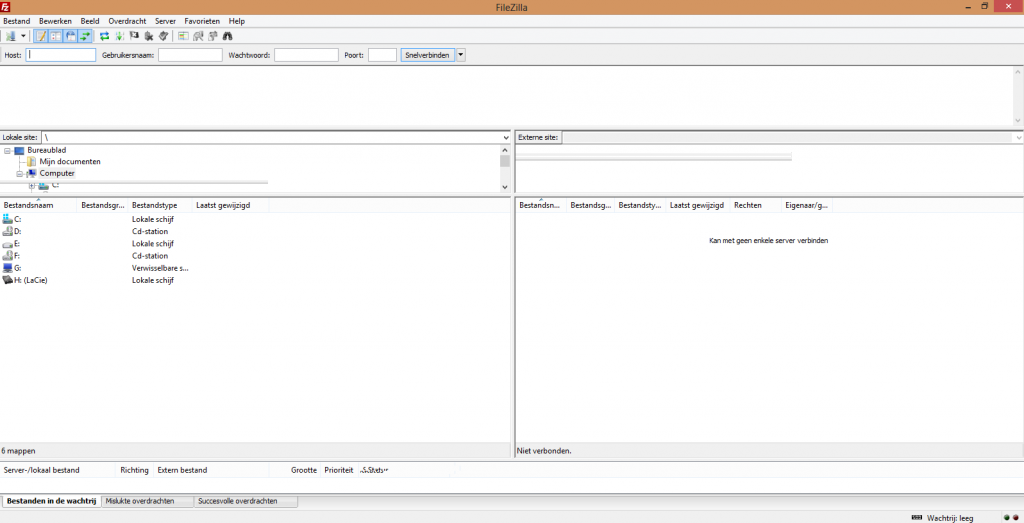The height and width of the screenshot is (523, 1024).
Task: Click the disconnect from server icon
Action: 149,37
